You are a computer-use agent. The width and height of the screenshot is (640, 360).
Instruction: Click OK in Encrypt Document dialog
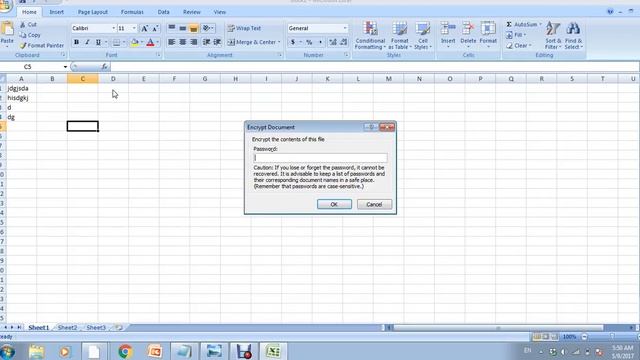point(334,204)
